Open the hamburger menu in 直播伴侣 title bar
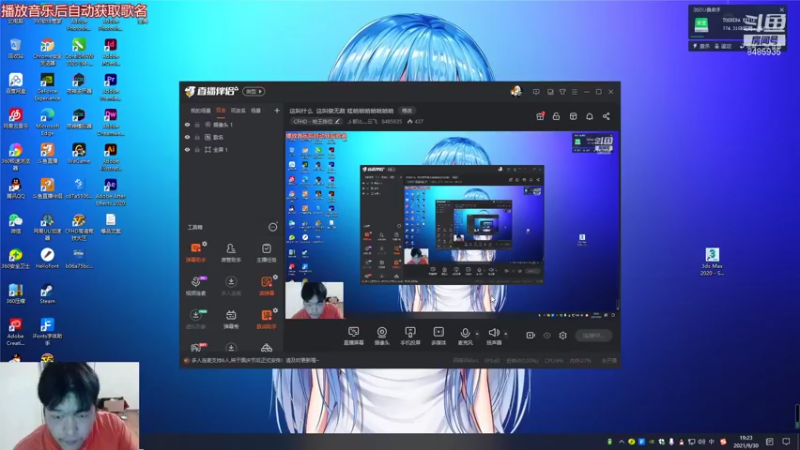This screenshot has height=450, width=800. (x=574, y=92)
